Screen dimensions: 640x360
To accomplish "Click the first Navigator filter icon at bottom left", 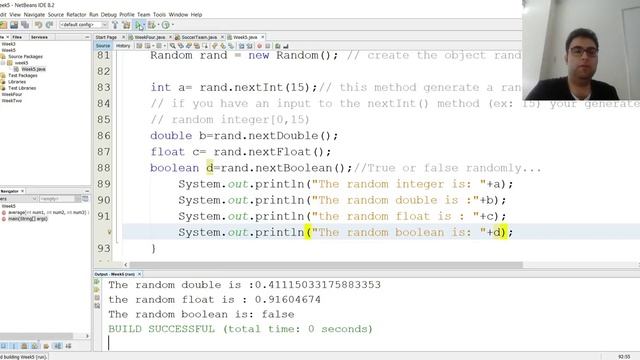I will pyautogui.click(x=3, y=346).
